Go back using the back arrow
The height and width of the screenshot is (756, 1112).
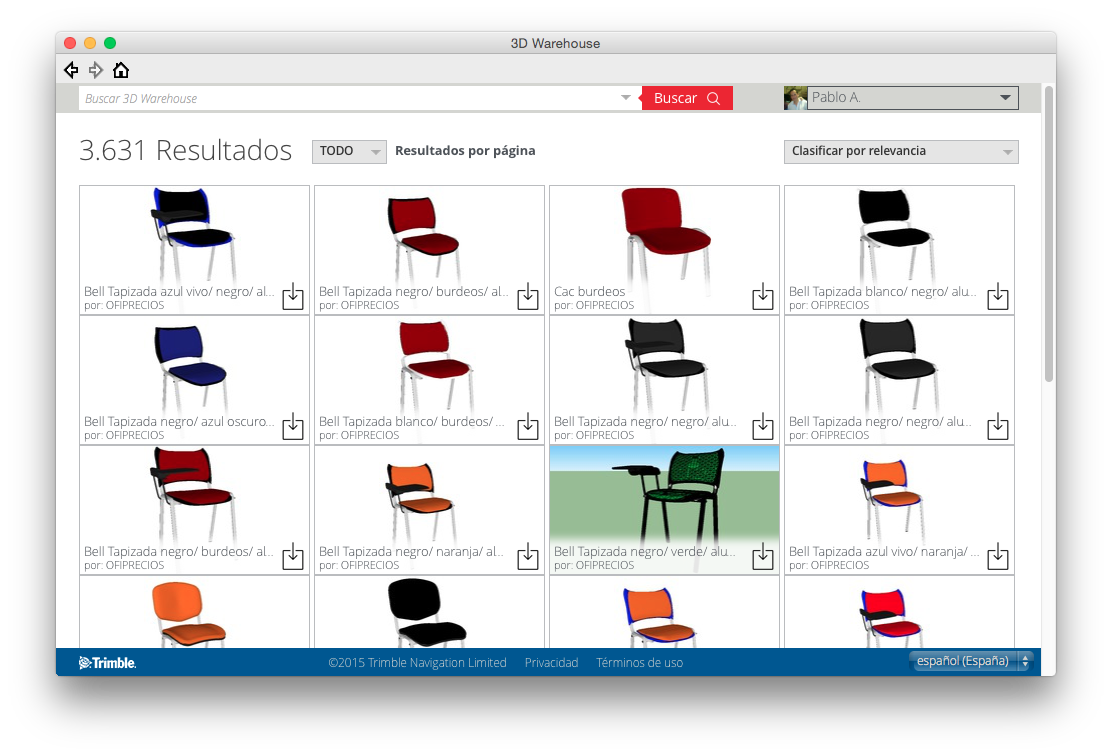pos(71,70)
